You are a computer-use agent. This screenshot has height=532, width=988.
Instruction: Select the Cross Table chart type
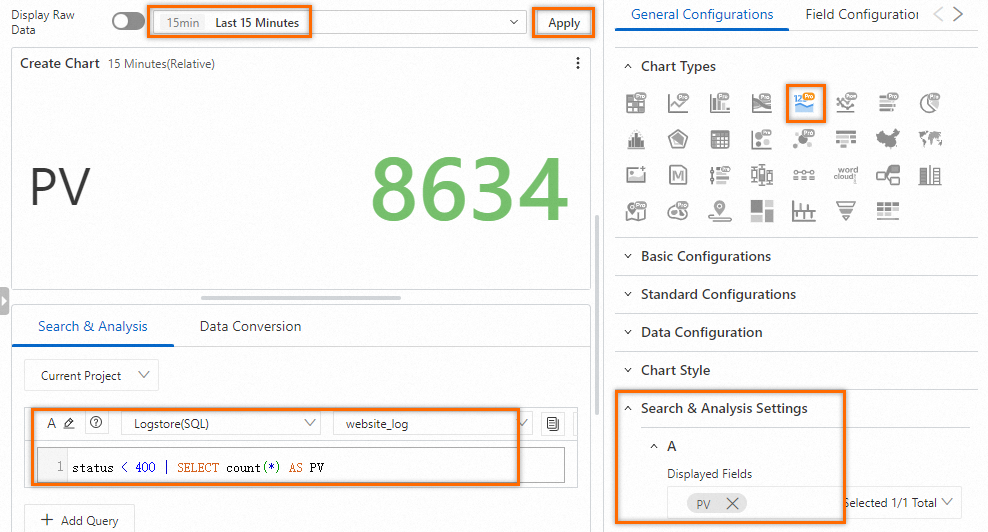click(x=720, y=139)
